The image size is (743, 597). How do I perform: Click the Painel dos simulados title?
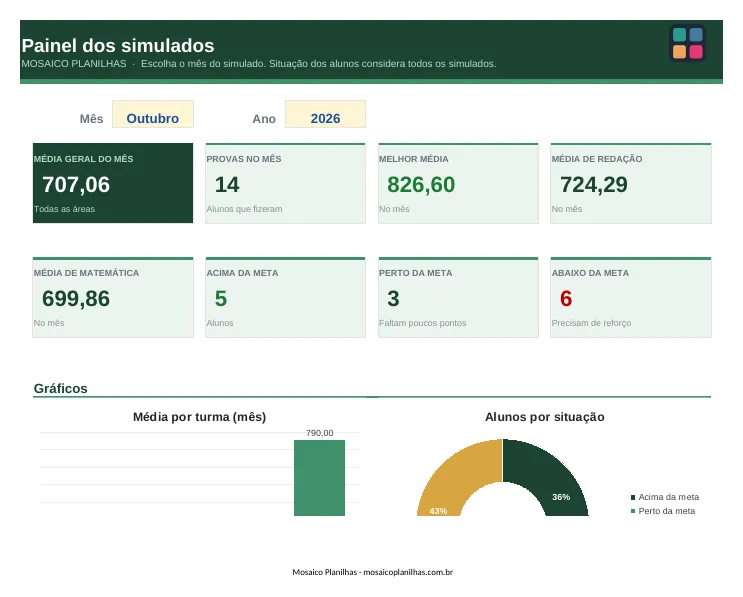click(x=118, y=45)
